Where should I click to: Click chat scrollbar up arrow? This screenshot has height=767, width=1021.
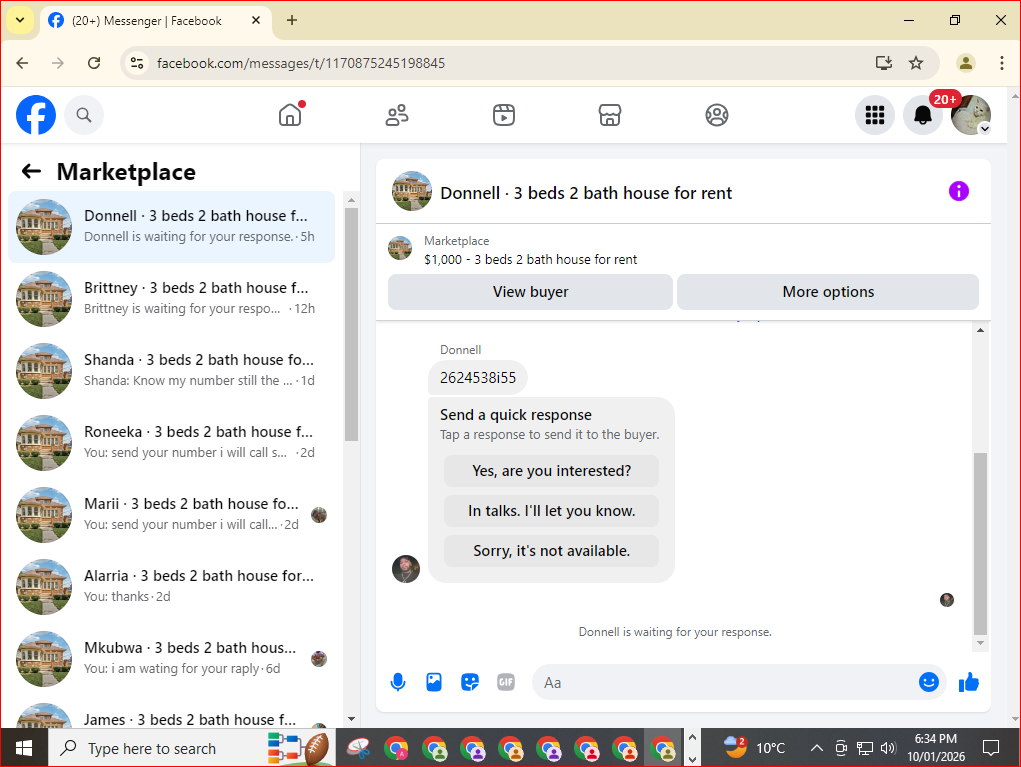[980, 330]
